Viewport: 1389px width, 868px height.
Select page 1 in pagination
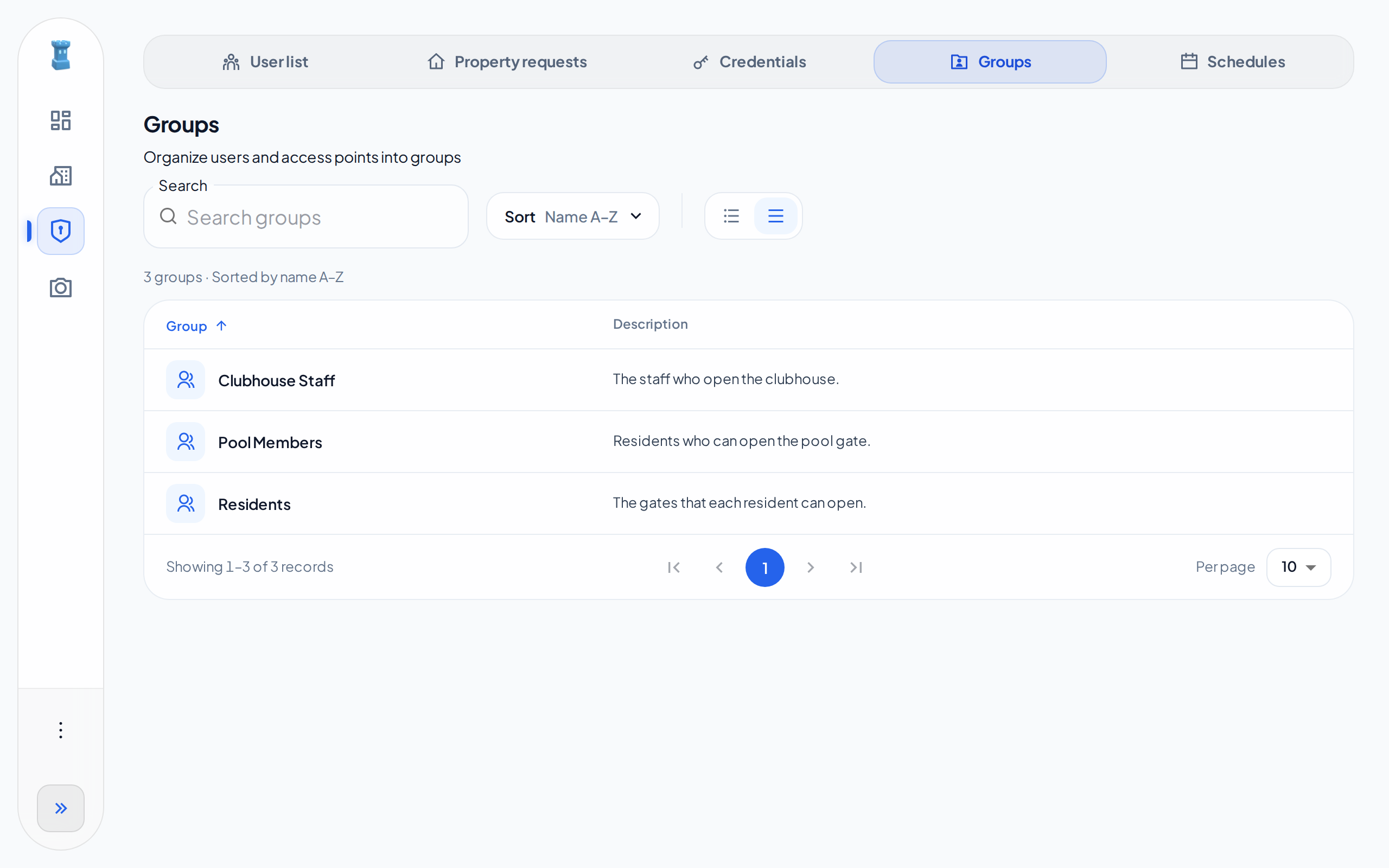pyautogui.click(x=764, y=568)
